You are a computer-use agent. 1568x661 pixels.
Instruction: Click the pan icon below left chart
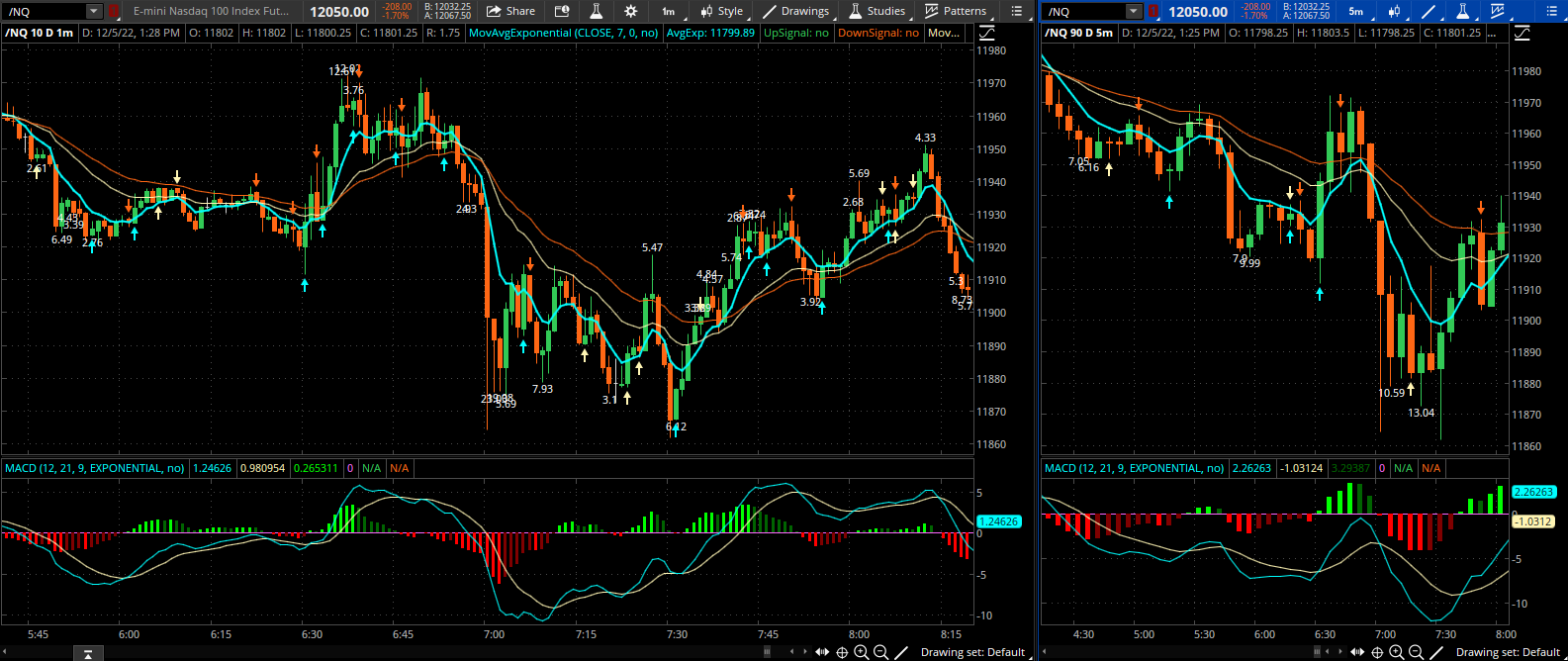pyautogui.click(x=822, y=651)
